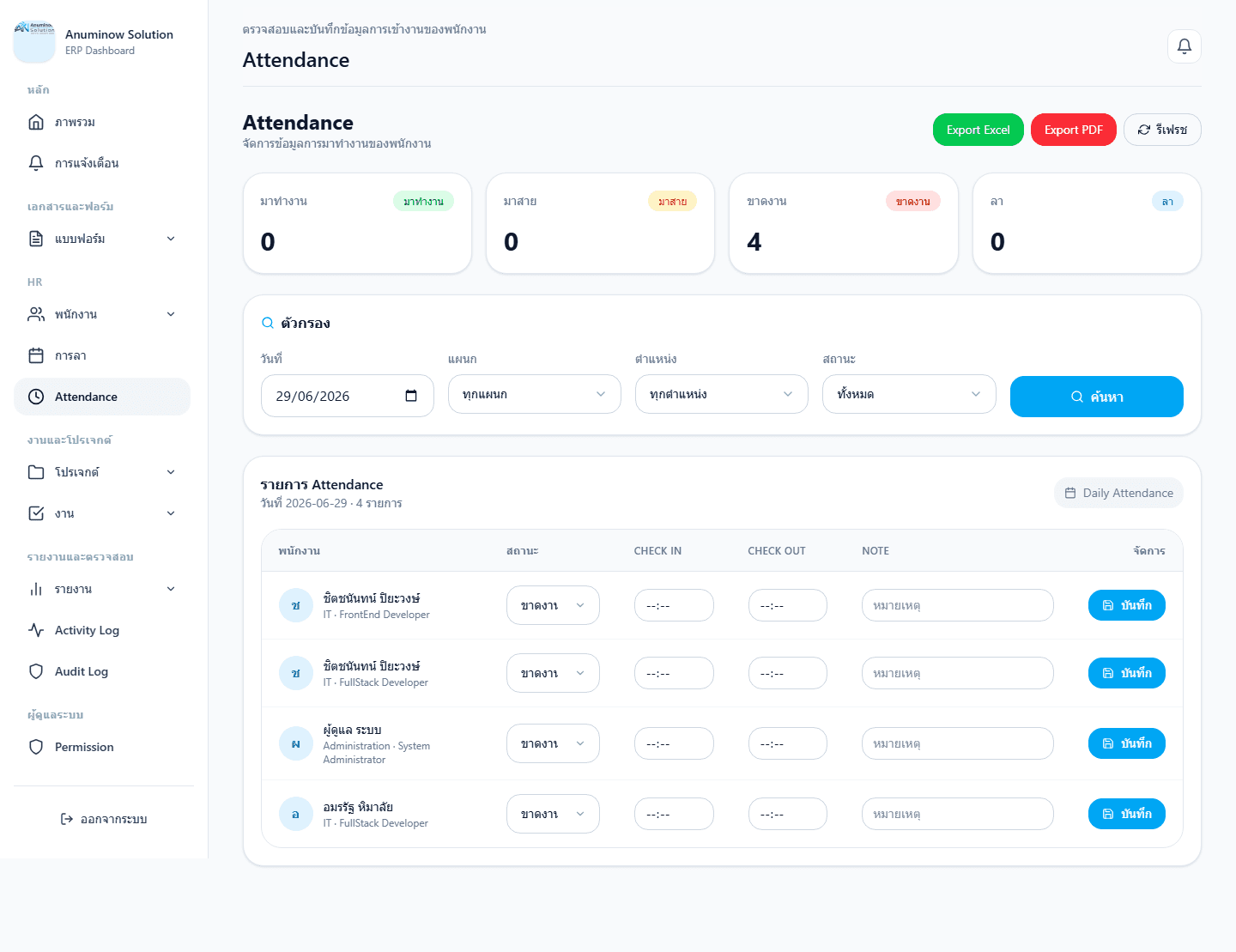This screenshot has width=1236, height=952.
Task: Click people icon beside พนักงาน
Action: click(36, 314)
